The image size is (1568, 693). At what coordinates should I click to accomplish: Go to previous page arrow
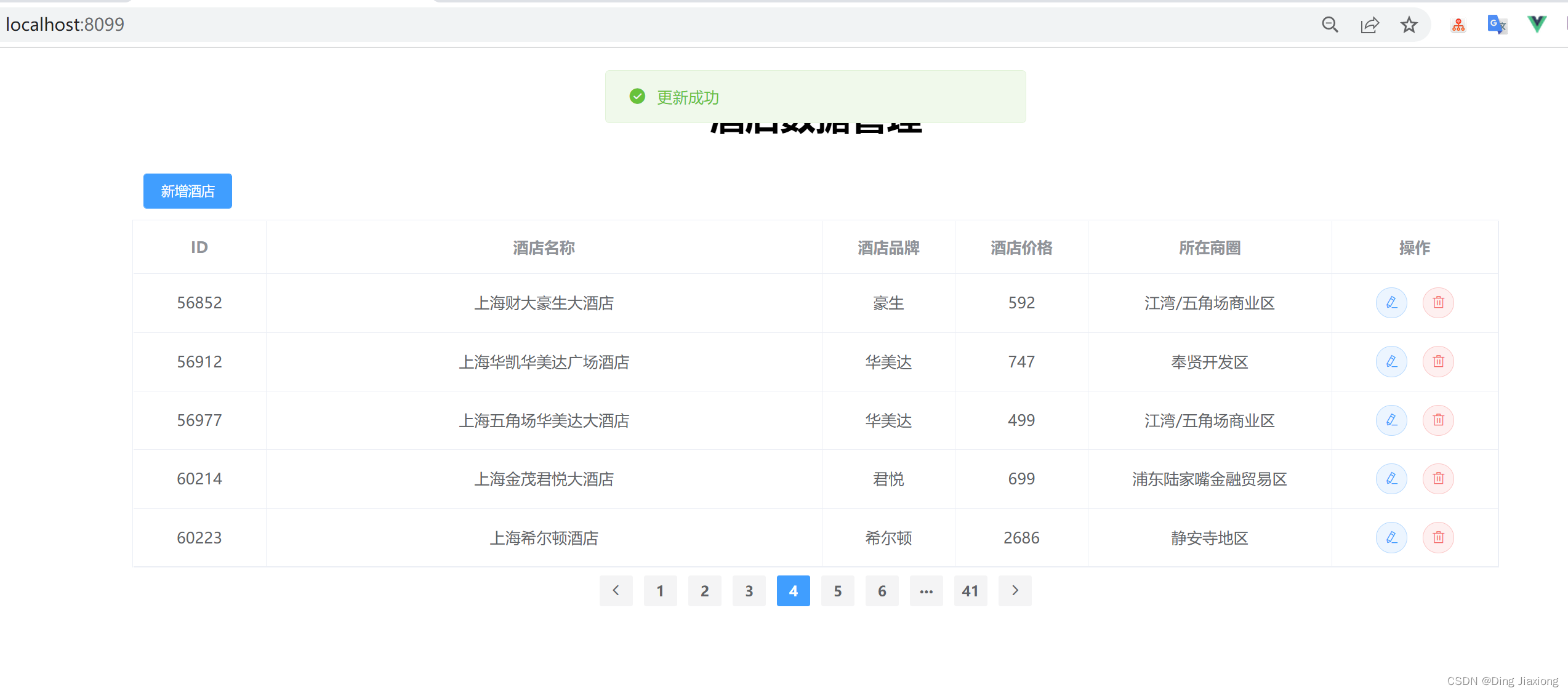(x=616, y=591)
